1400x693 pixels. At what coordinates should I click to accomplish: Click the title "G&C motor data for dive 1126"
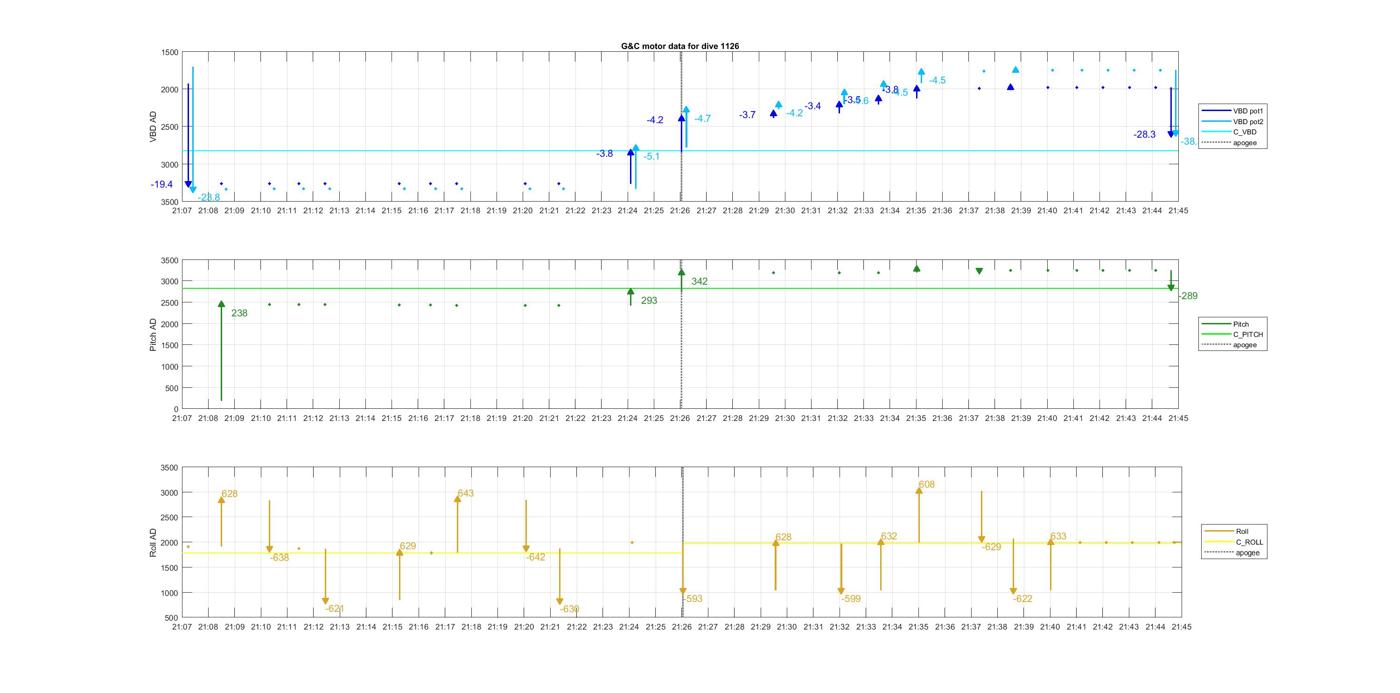click(x=680, y=46)
